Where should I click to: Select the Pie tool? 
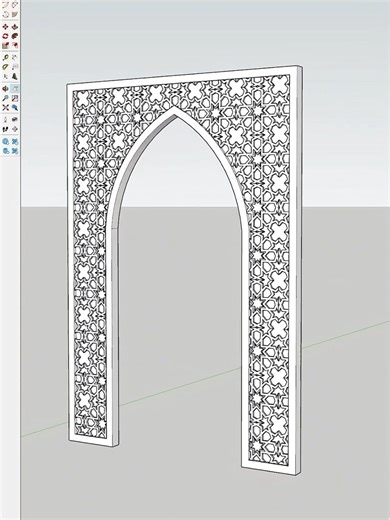point(15,14)
